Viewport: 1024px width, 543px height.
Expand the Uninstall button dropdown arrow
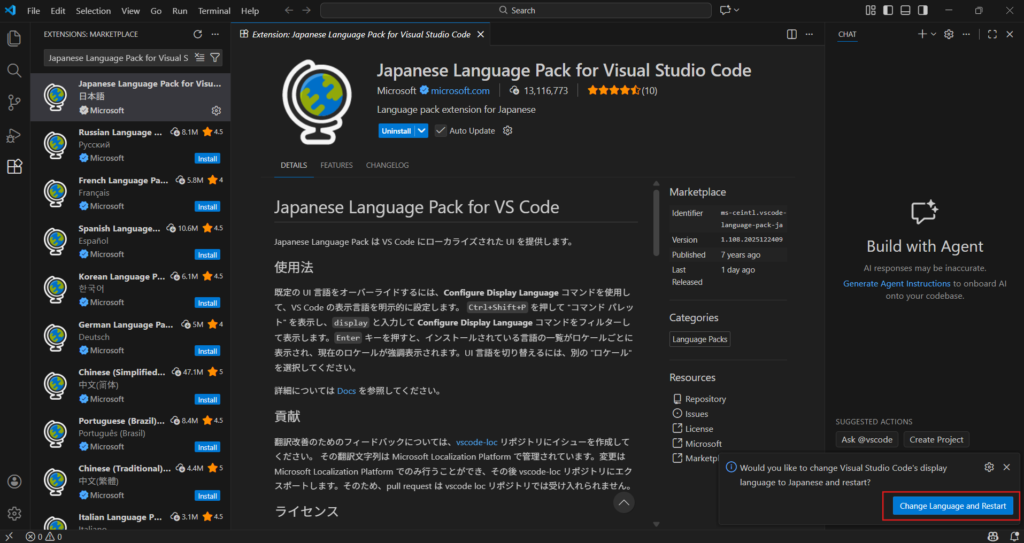(422, 130)
